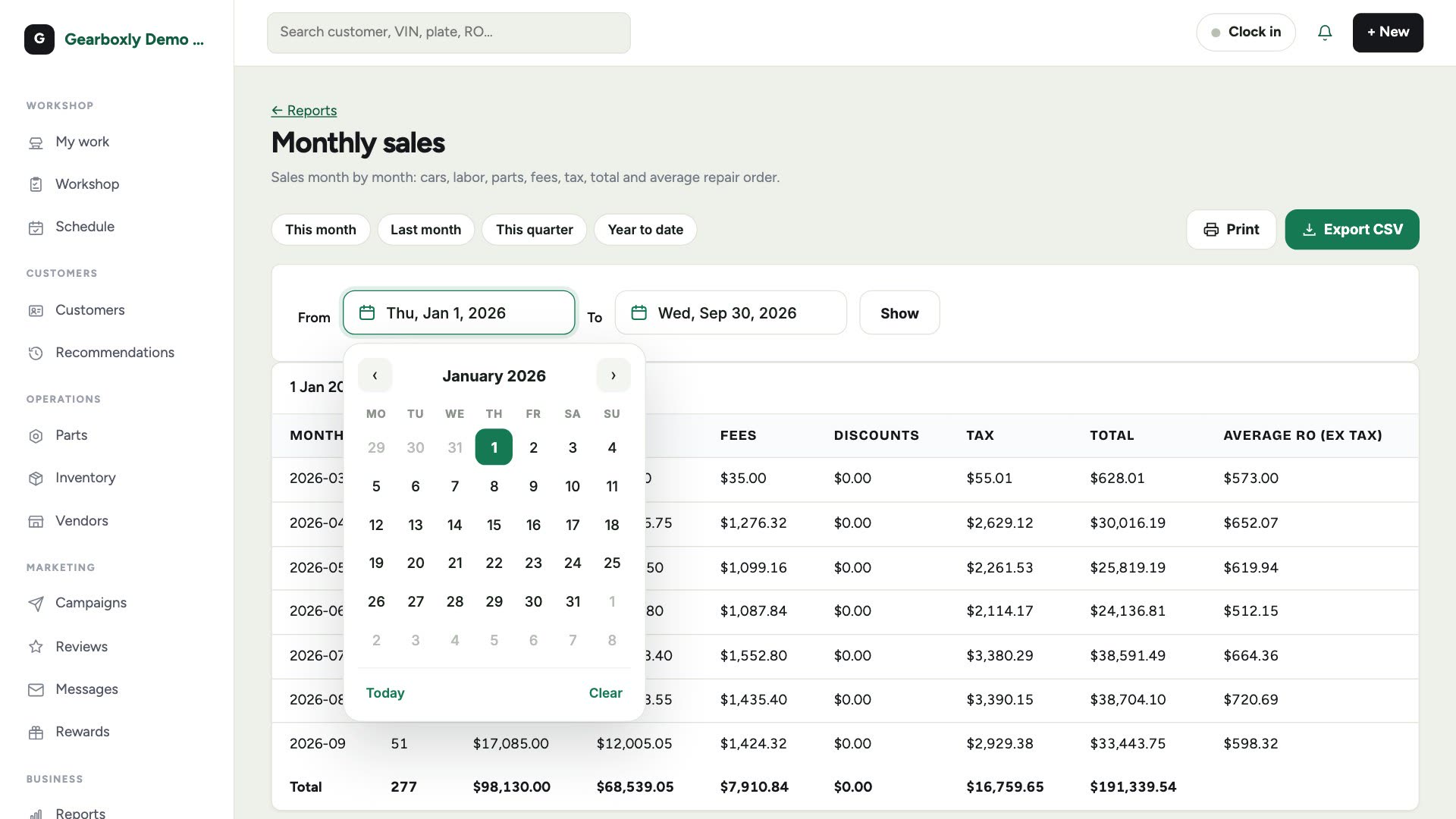The image size is (1456, 819).
Task: Pick January 15 in the calendar
Action: [x=494, y=525]
